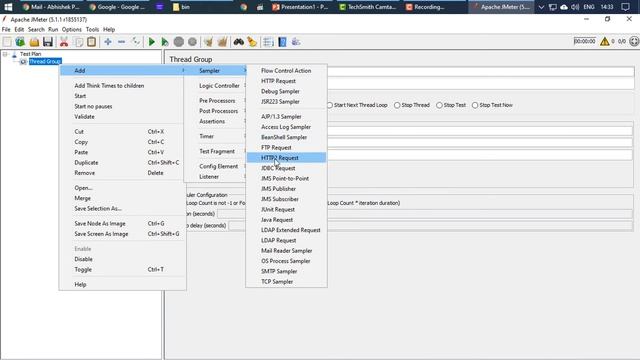Select the Stop Thread radio button
The image size is (640, 360).
coord(397,105)
